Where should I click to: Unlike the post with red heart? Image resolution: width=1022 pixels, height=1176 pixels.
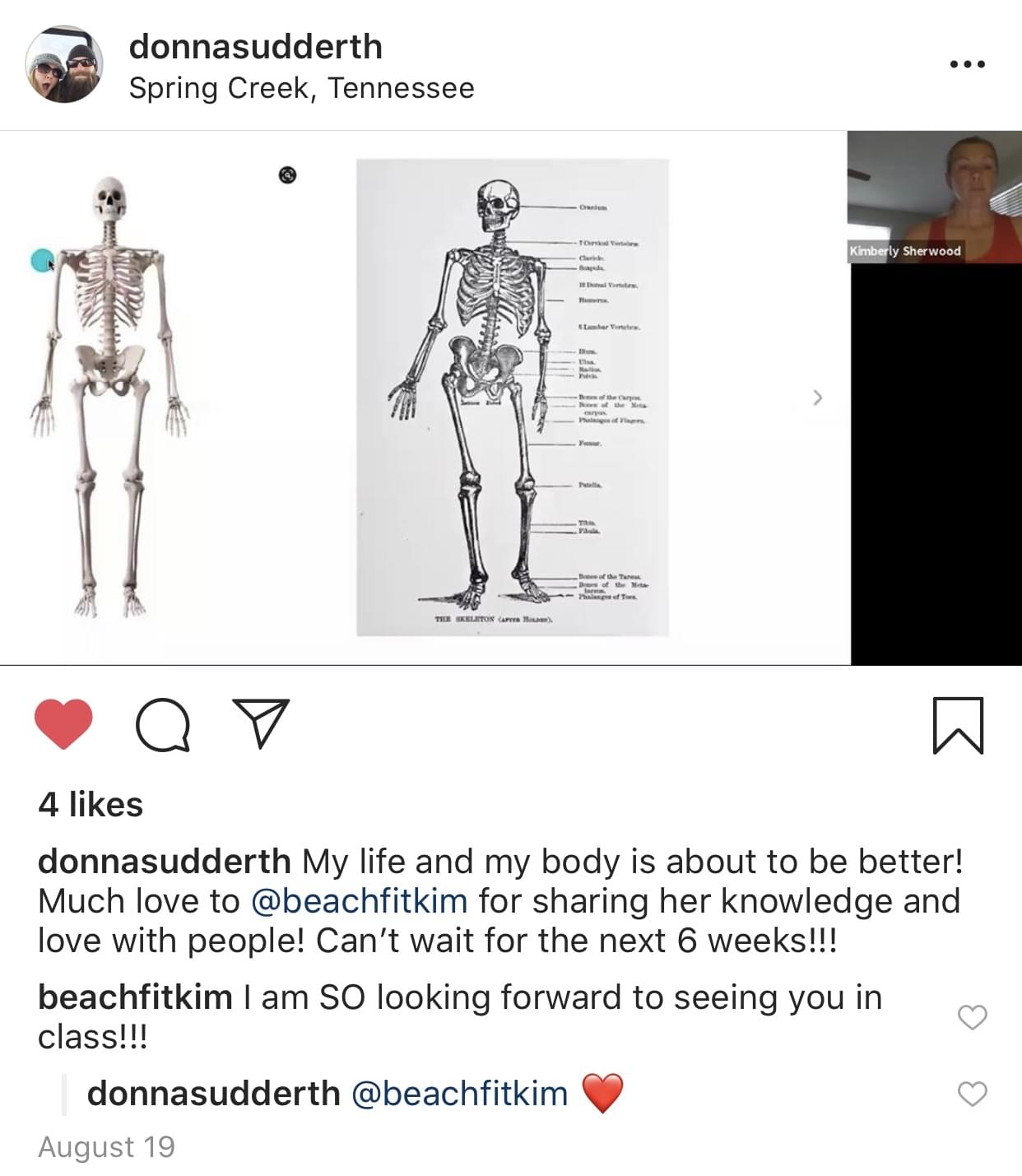(63, 724)
